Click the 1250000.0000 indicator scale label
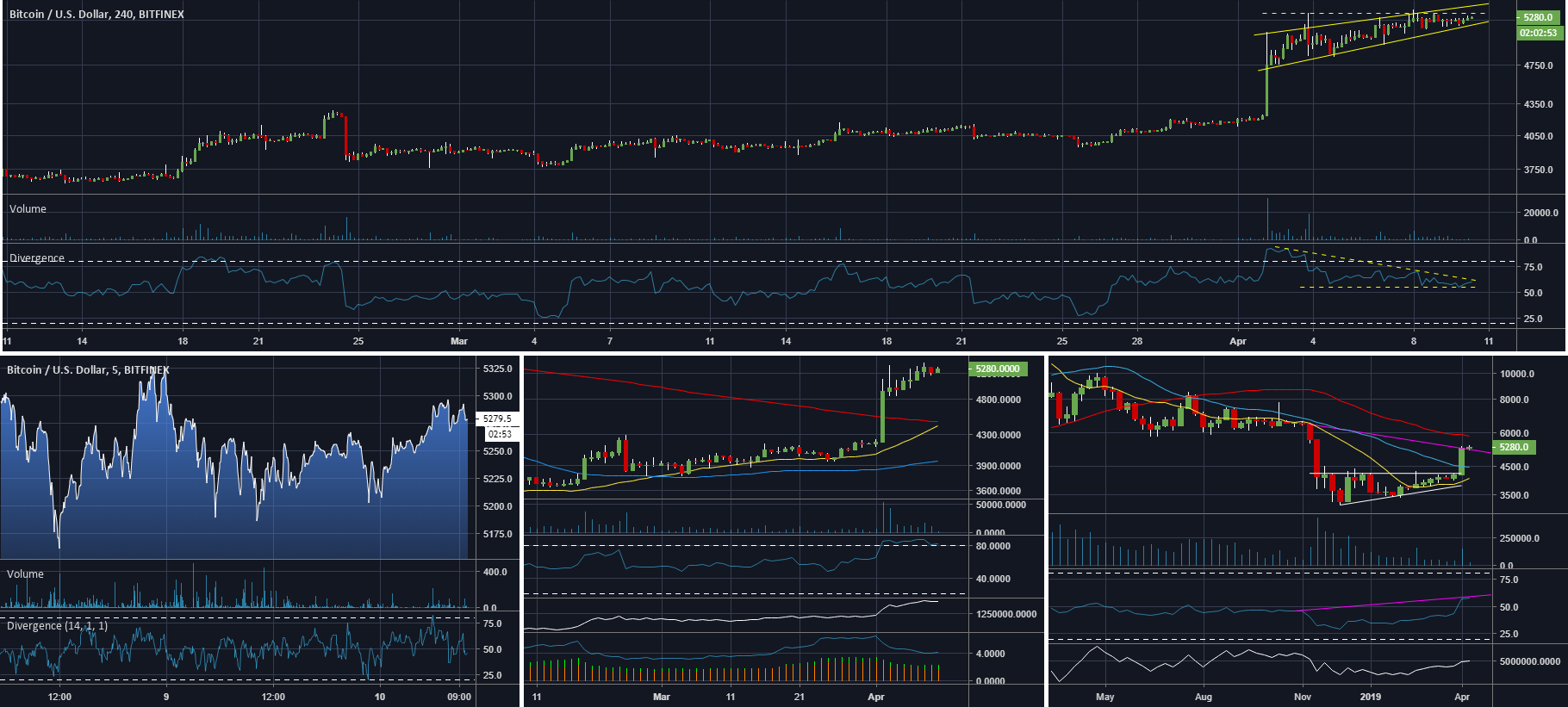Viewport: 1568px width, 707px height. pos(1005,614)
